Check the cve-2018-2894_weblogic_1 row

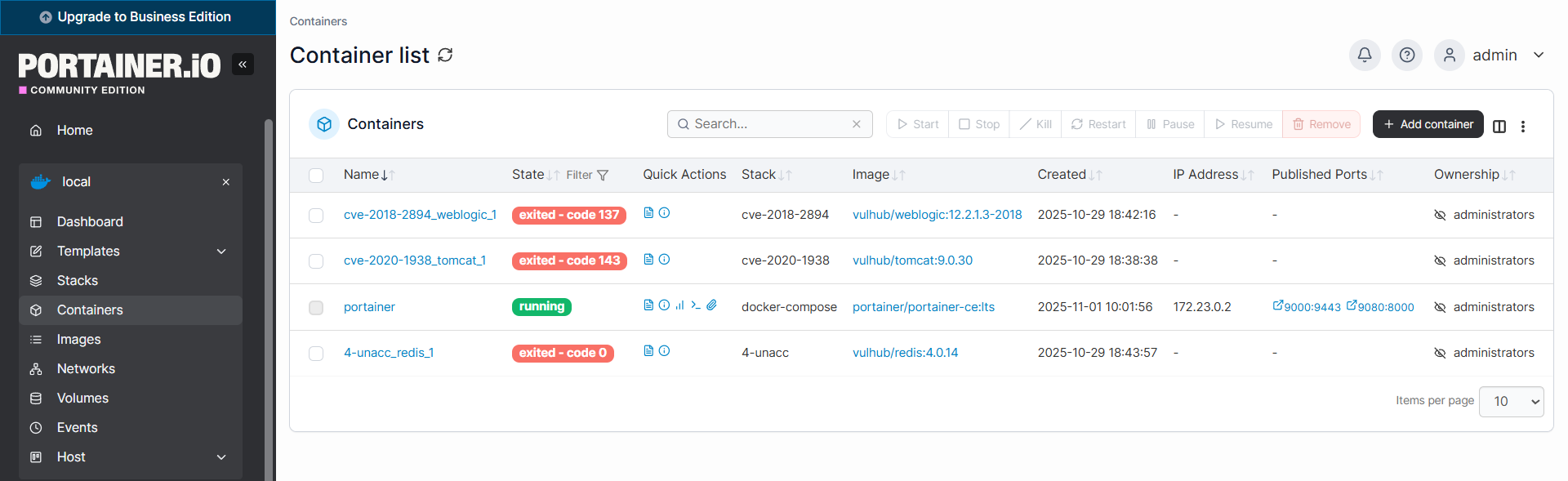click(x=316, y=216)
